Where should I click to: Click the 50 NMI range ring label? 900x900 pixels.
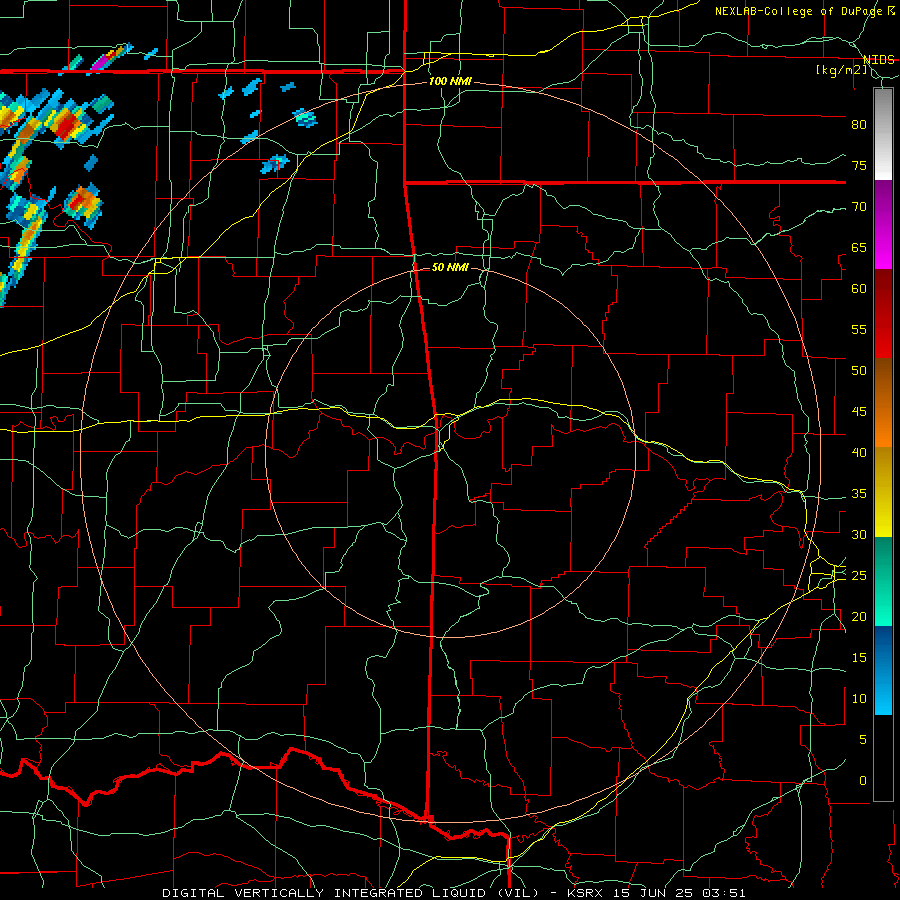(x=450, y=267)
